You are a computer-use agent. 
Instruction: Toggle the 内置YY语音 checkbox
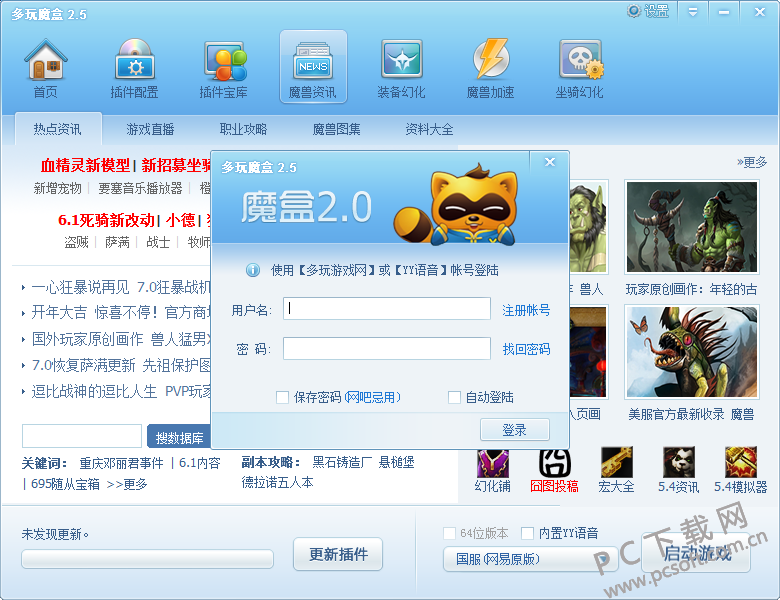pyautogui.click(x=527, y=533)
